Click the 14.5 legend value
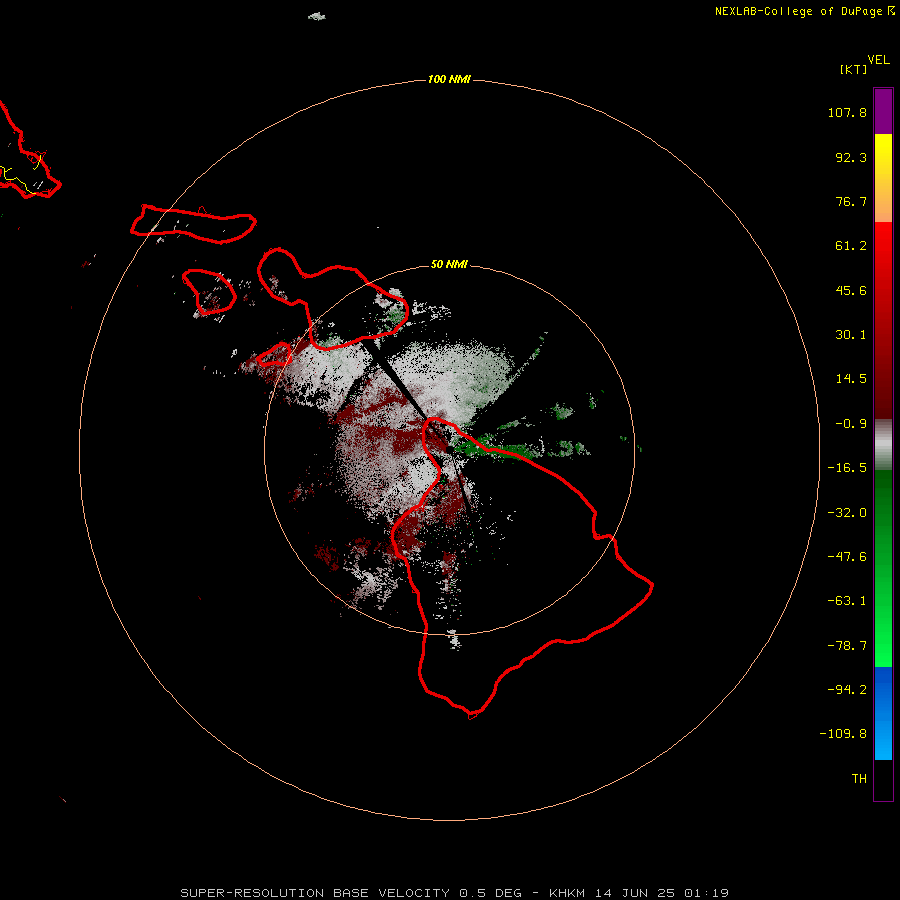The height and width of the screenshot is (900, 900). coord(851,379)
